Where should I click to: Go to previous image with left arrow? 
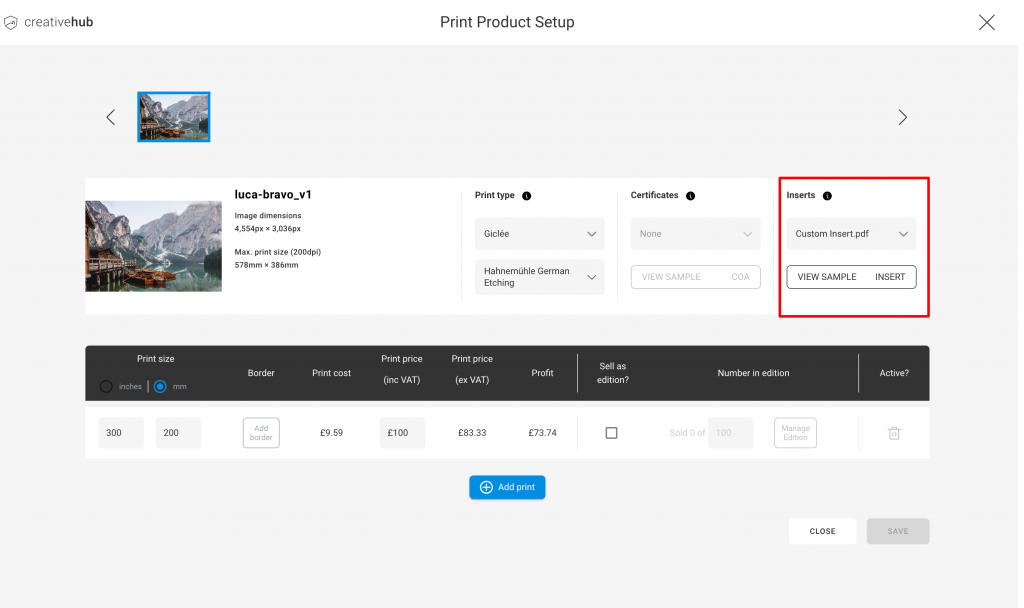111,118
